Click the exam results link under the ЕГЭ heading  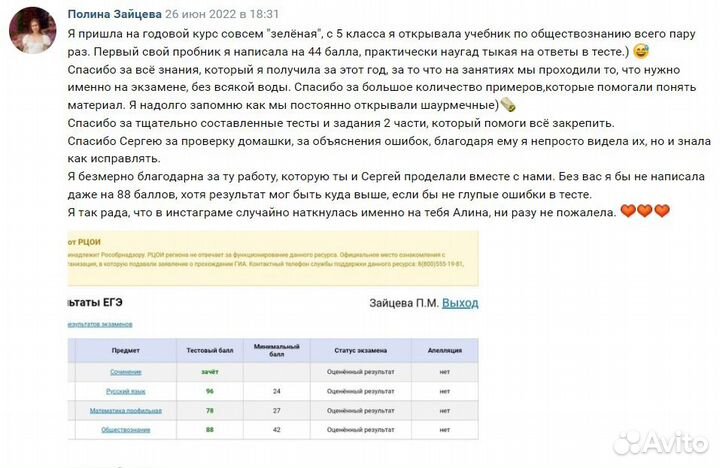100,324
